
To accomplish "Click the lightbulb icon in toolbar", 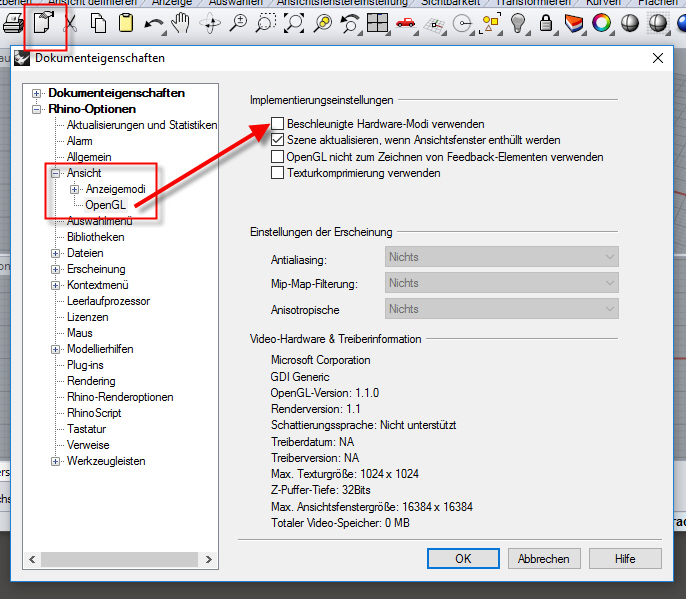I will click(x=518, y=24).
